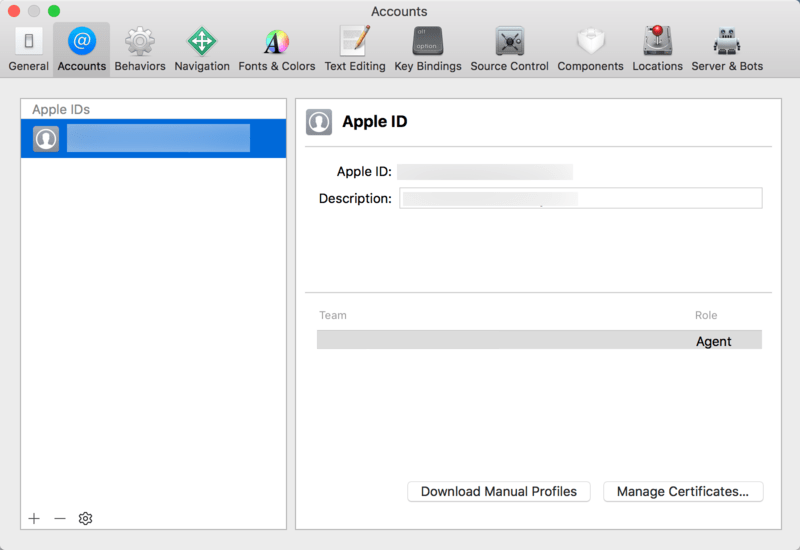Open the account actions gear menu
The height and width of the screenshot is (550, 800).
(85, 518)
